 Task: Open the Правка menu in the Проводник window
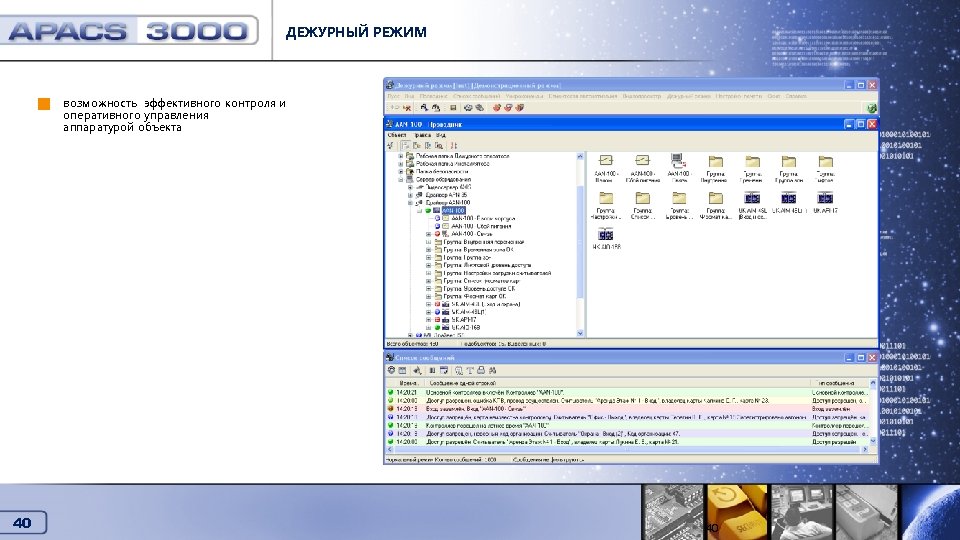click(422, 135)
